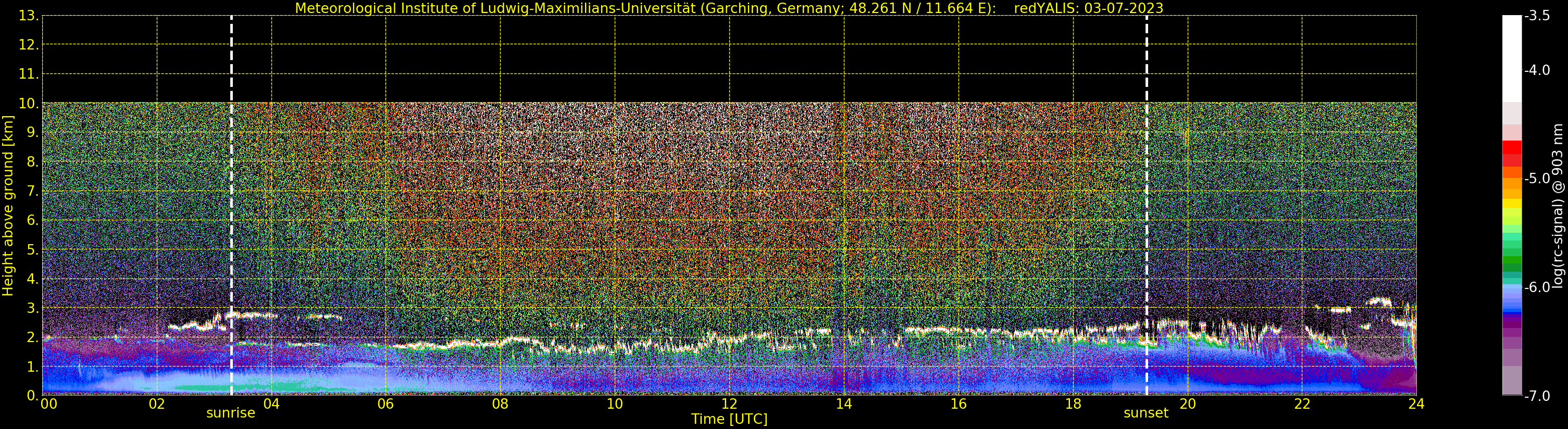Click the -6.0 colorbar tick value
Viewport: 1568px width, 429px height.
[1537, 287]
